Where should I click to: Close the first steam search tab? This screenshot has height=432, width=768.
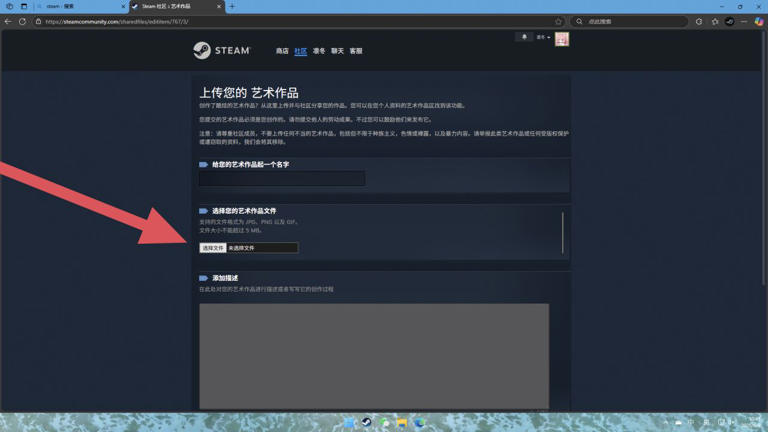point(123,6)
